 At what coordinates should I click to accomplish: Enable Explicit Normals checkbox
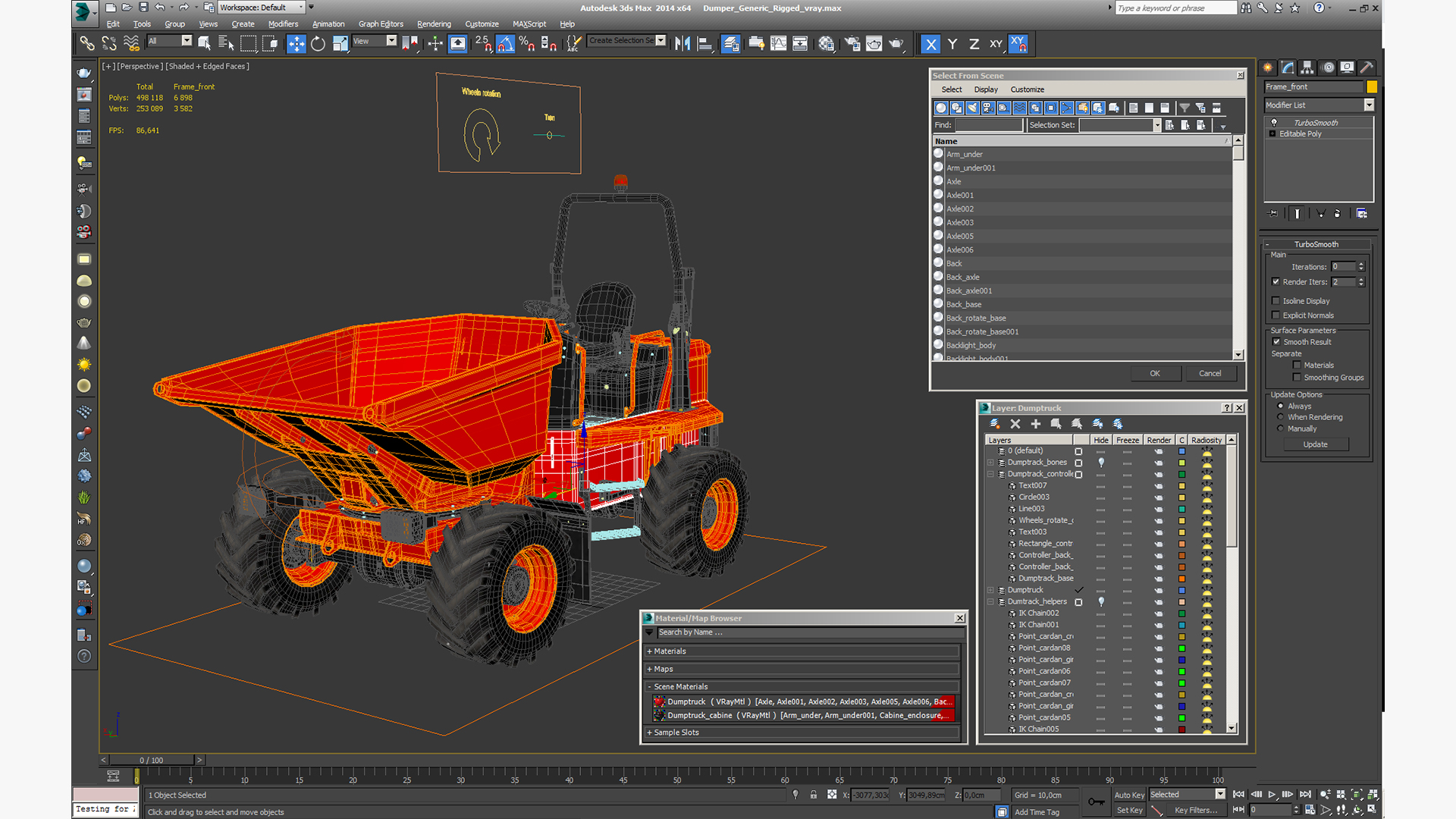tap(1276, 315)
